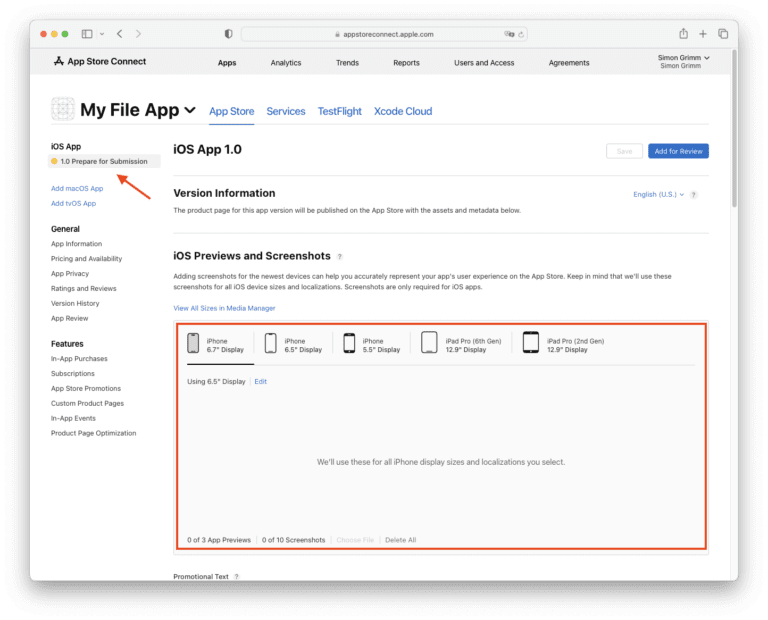Open Analytics in top navigation
Image resolution: width=768 pixels, height=620 pixels.
pos(285,63)
